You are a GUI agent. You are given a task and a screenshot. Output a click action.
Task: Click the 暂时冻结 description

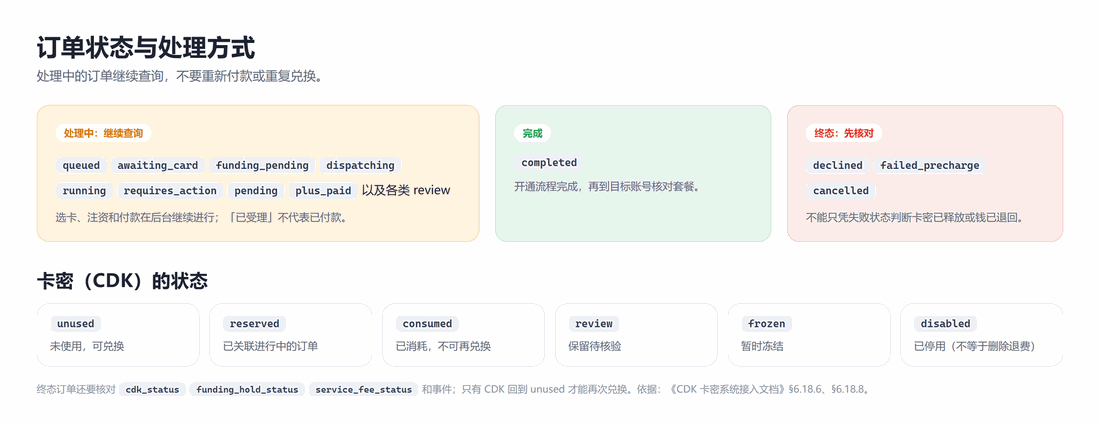(x=762, y=346)
